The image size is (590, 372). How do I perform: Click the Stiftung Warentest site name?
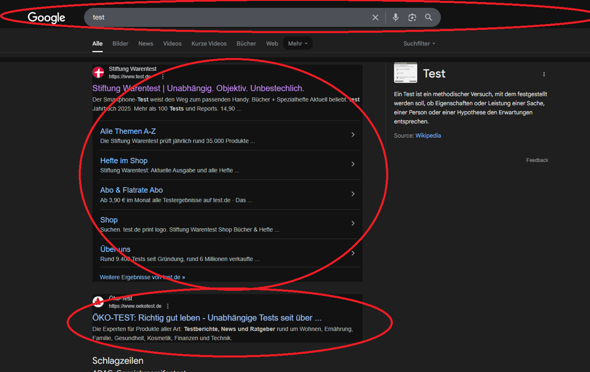pos(132,69)
